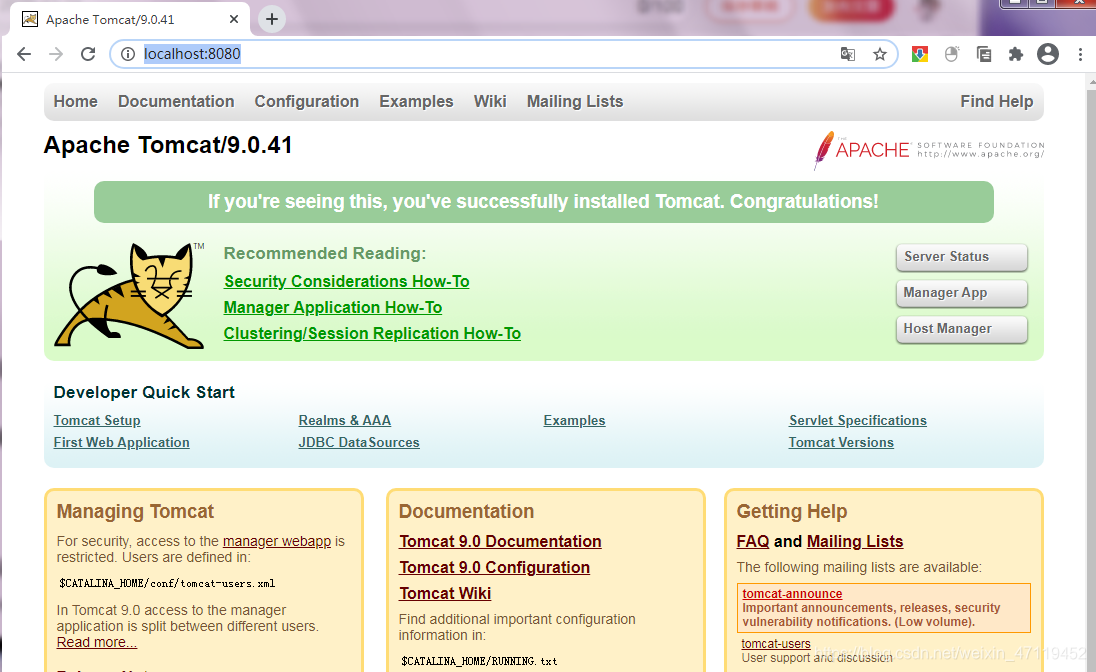Open Chrome three-dot menu
This screenshot has width=1096, height=672.
click(x=1080, y=54)
